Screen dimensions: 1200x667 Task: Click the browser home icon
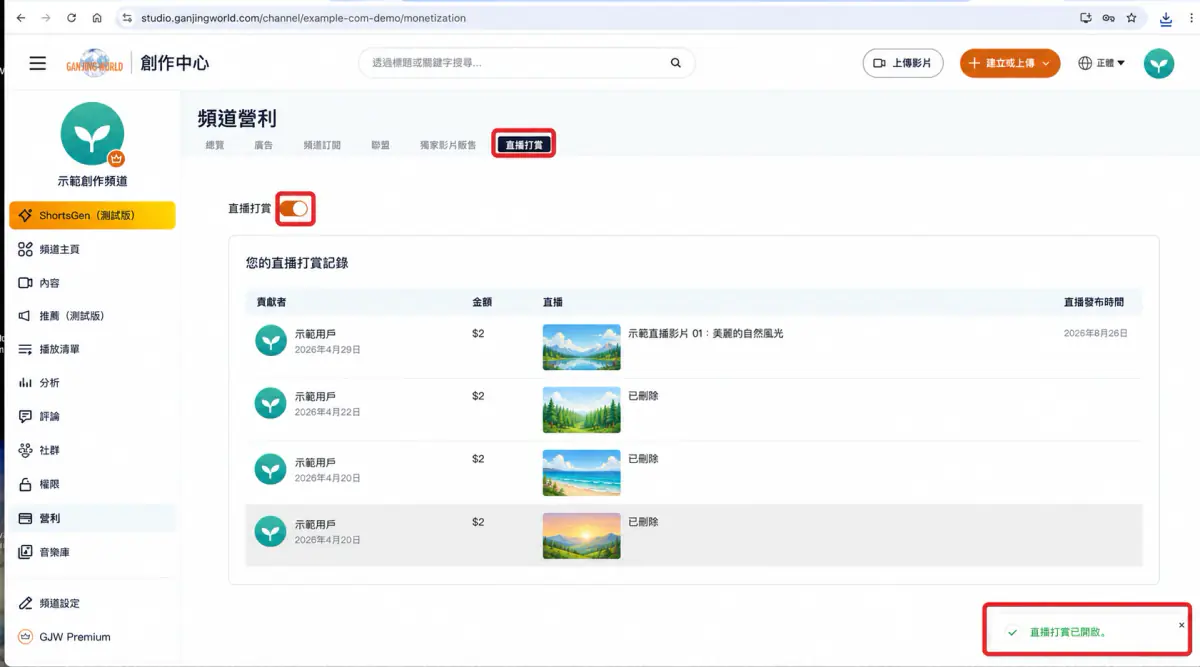96,18
